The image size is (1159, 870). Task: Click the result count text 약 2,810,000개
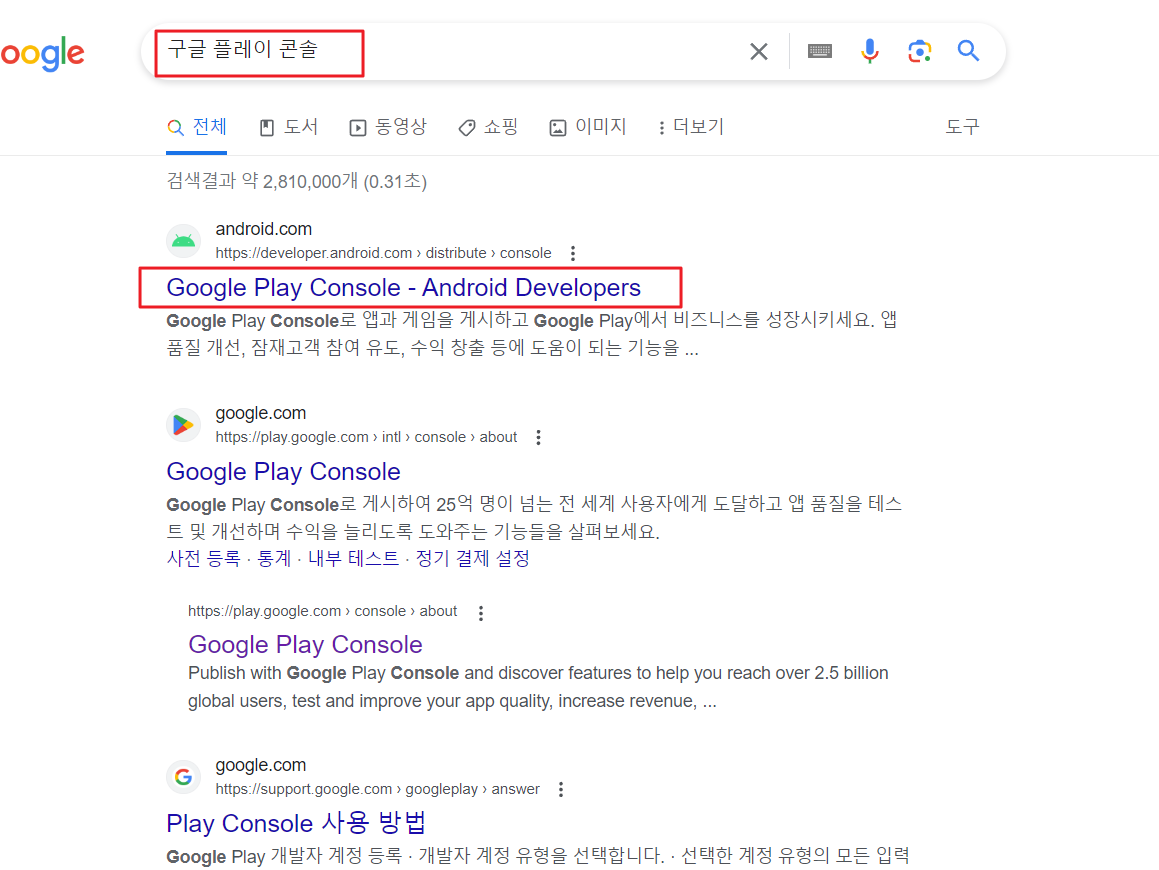(x=300, y=181)
